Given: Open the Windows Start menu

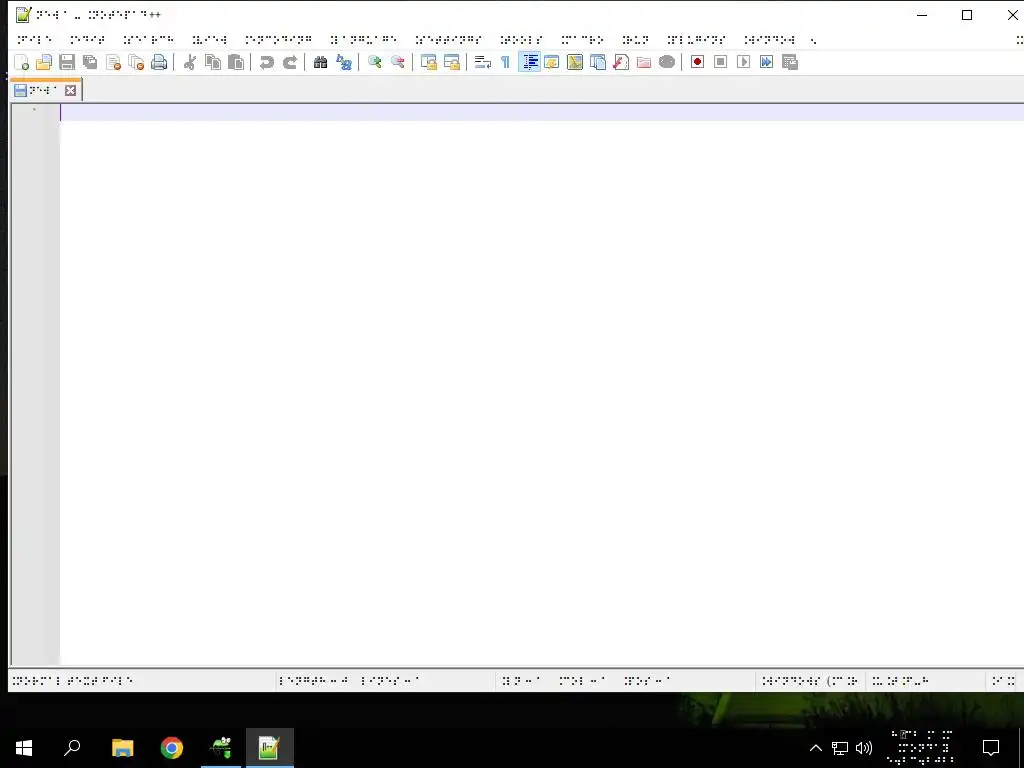Looking at the screenshot, I should coord(24,748).
